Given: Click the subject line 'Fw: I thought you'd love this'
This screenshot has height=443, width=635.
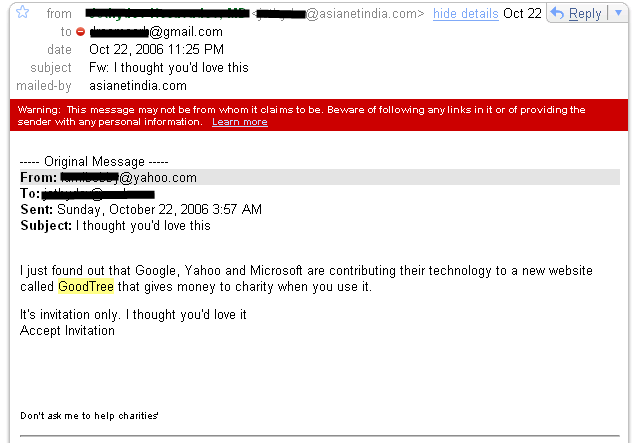Looking at the screenshot, I should [168, 68].
